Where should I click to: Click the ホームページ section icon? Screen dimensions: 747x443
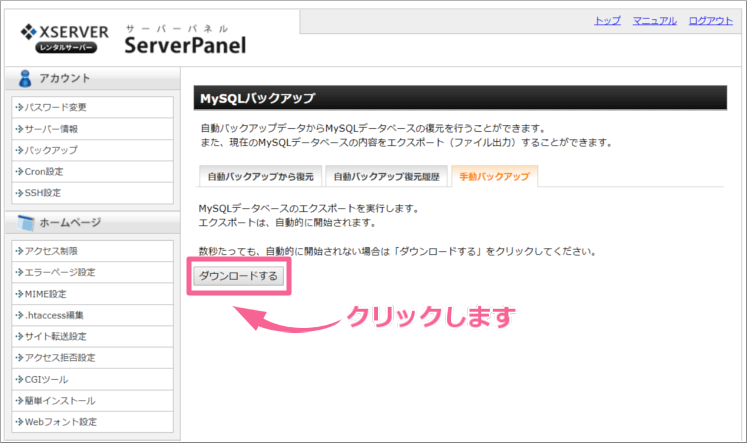(25, 222)
